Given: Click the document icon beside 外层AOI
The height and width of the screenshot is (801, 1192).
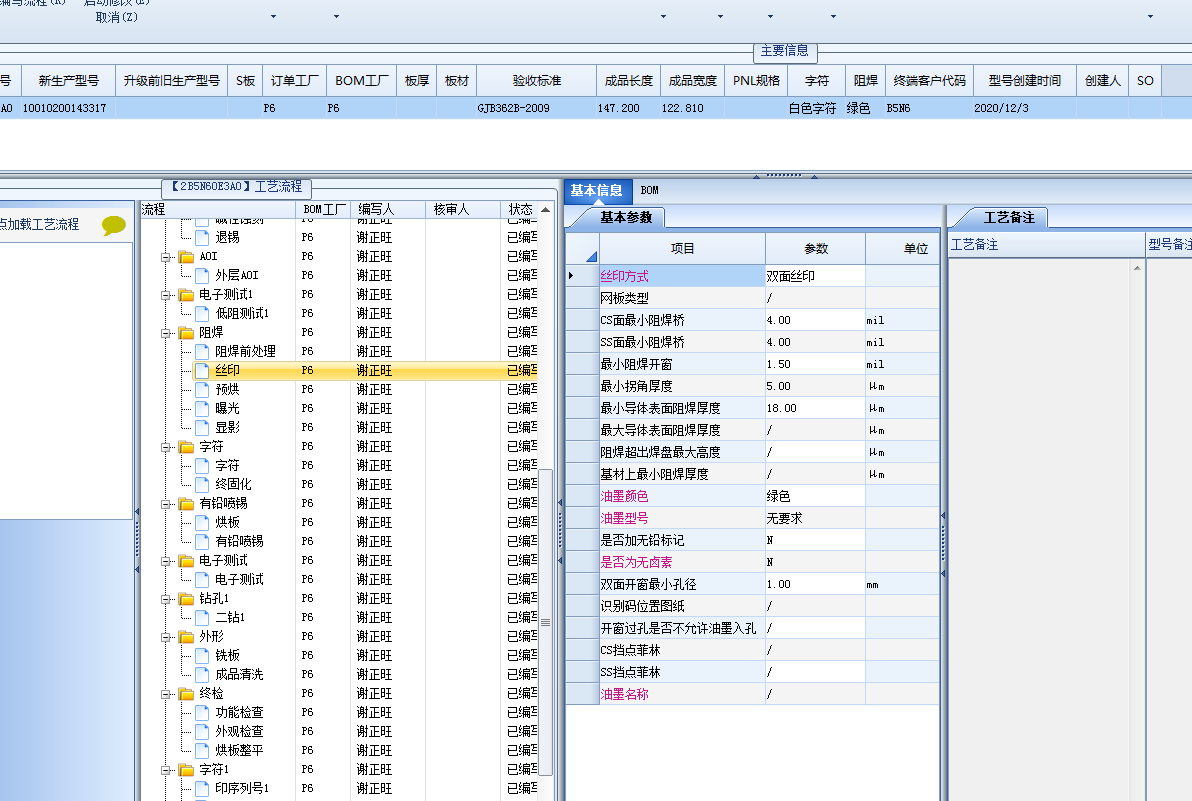Looking at the screenshot, I should (202, 275).
